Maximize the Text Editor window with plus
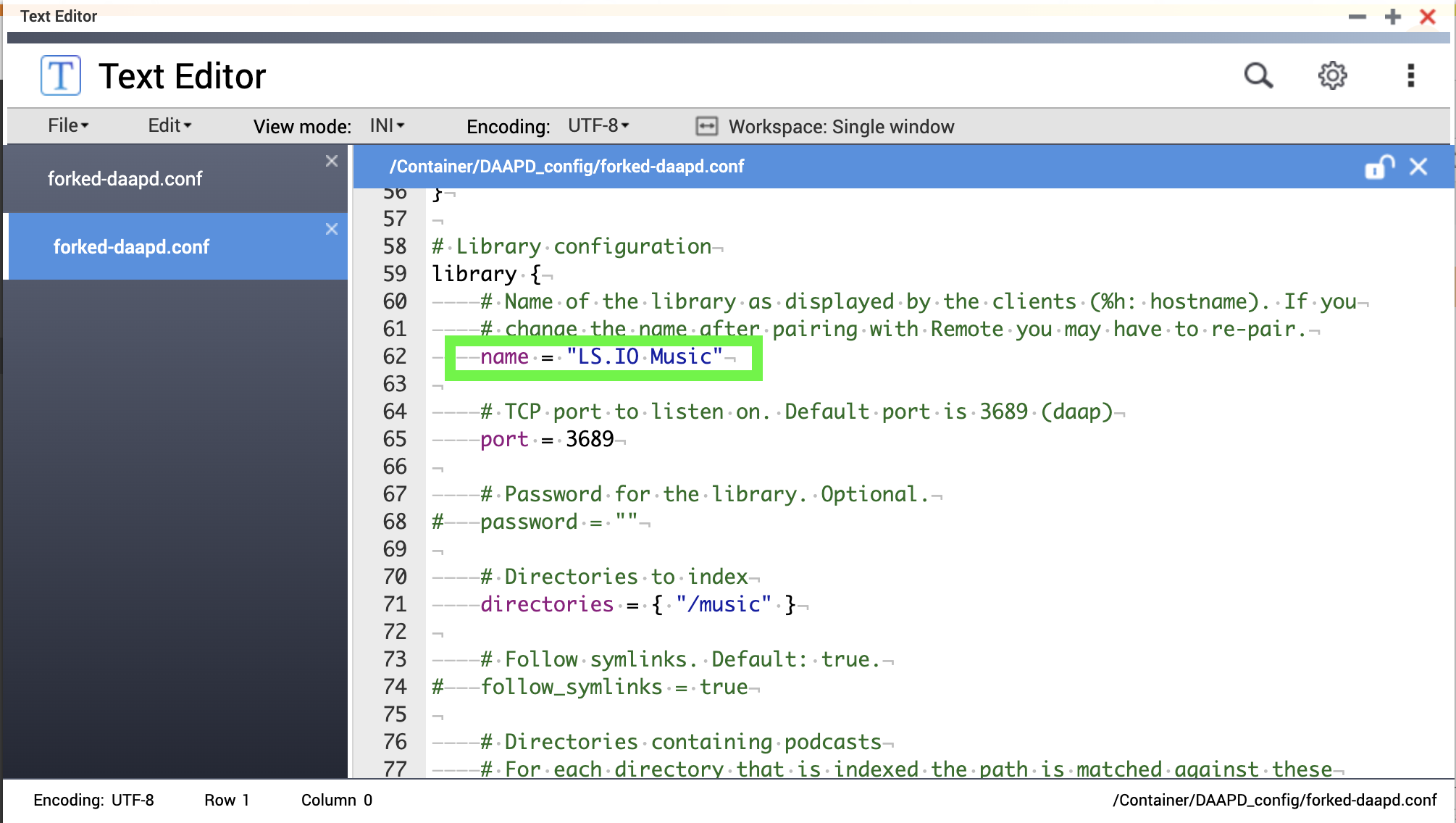Screen dimensions: 1456x823 pyautogui.click(x=1392, y=17)
